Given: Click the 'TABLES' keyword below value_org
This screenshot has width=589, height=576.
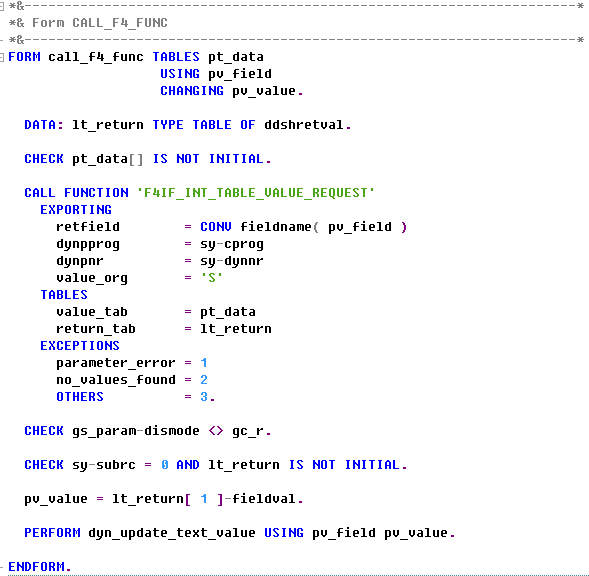Looking at the screenshot, I should click(64, 295).
